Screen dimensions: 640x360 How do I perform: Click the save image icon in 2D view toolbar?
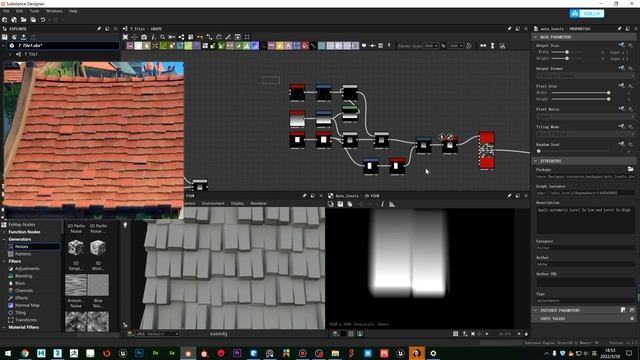tap(340, 204)
